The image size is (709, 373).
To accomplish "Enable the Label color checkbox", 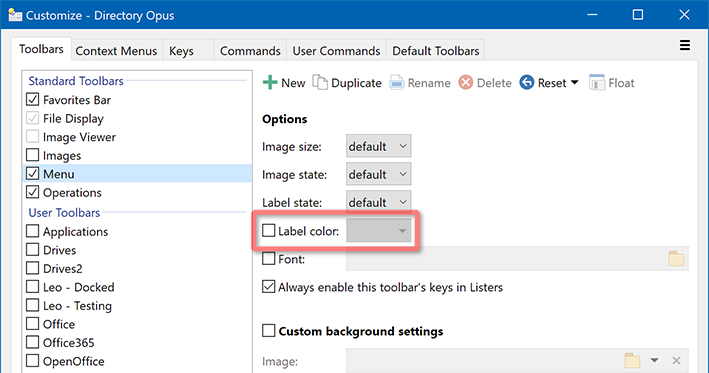I will coord(269,231).
